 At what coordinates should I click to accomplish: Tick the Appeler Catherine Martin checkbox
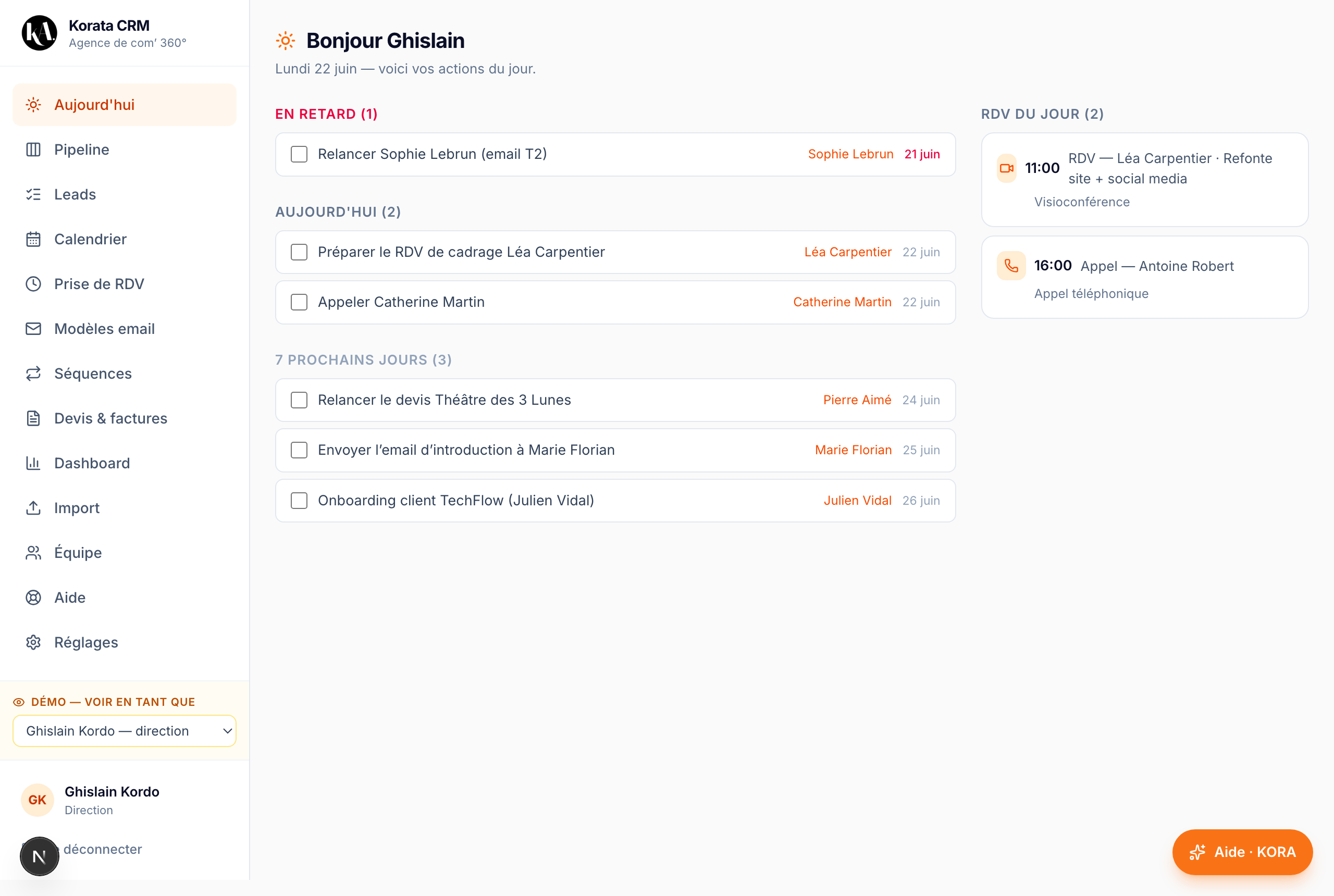tap(299, 302)
